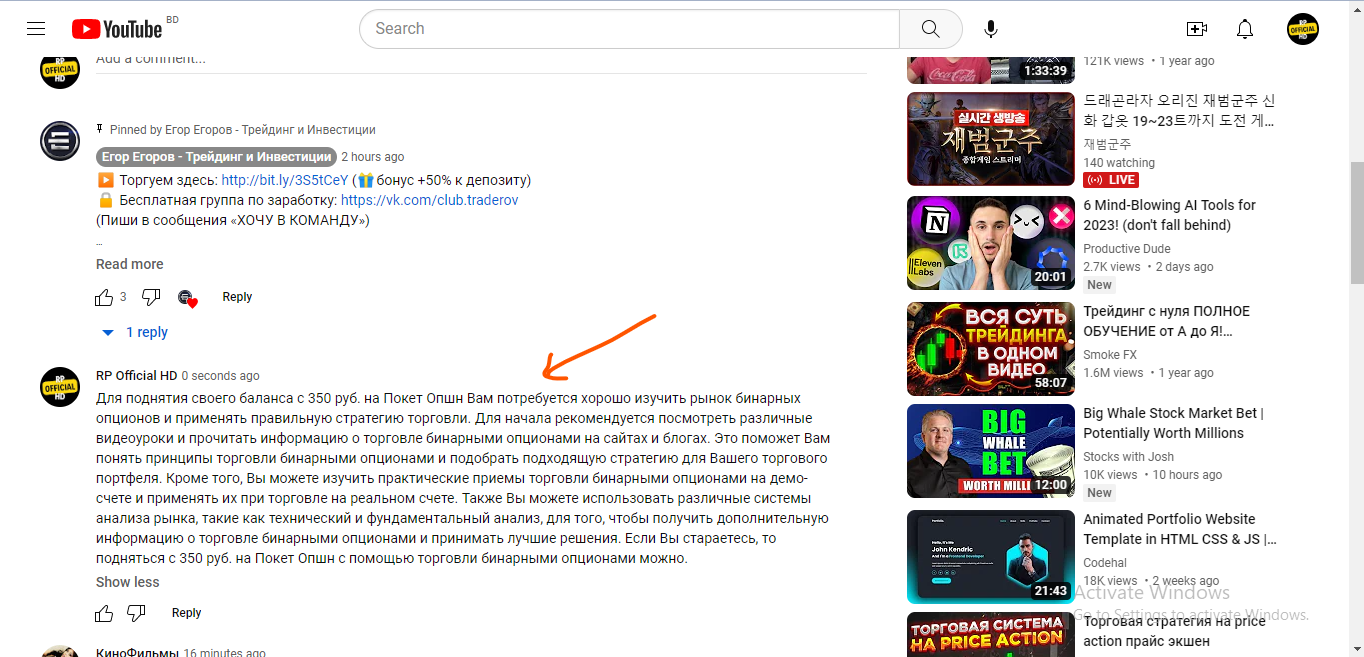Collapse the comment with Show less
The height and width of the screenshot is (657, 1364).
pyautogui.click(x=127, y=582)
